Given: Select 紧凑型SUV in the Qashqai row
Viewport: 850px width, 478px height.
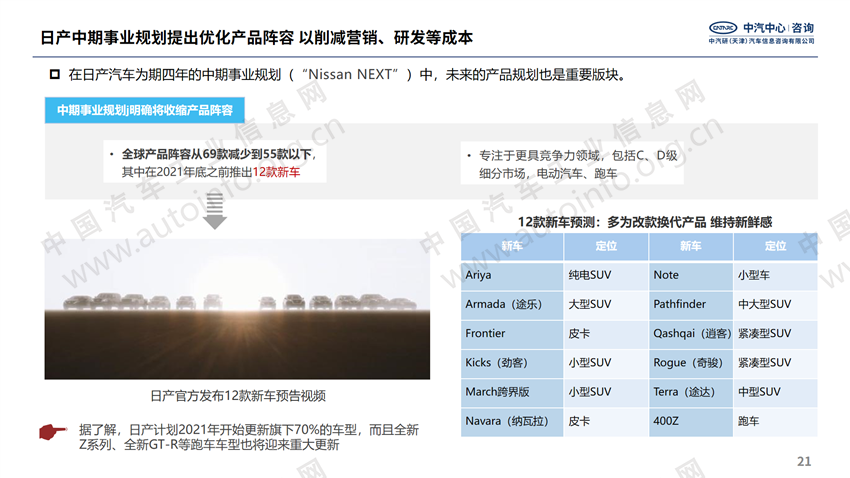Looking at the screenshot, I should click(775, 333).
